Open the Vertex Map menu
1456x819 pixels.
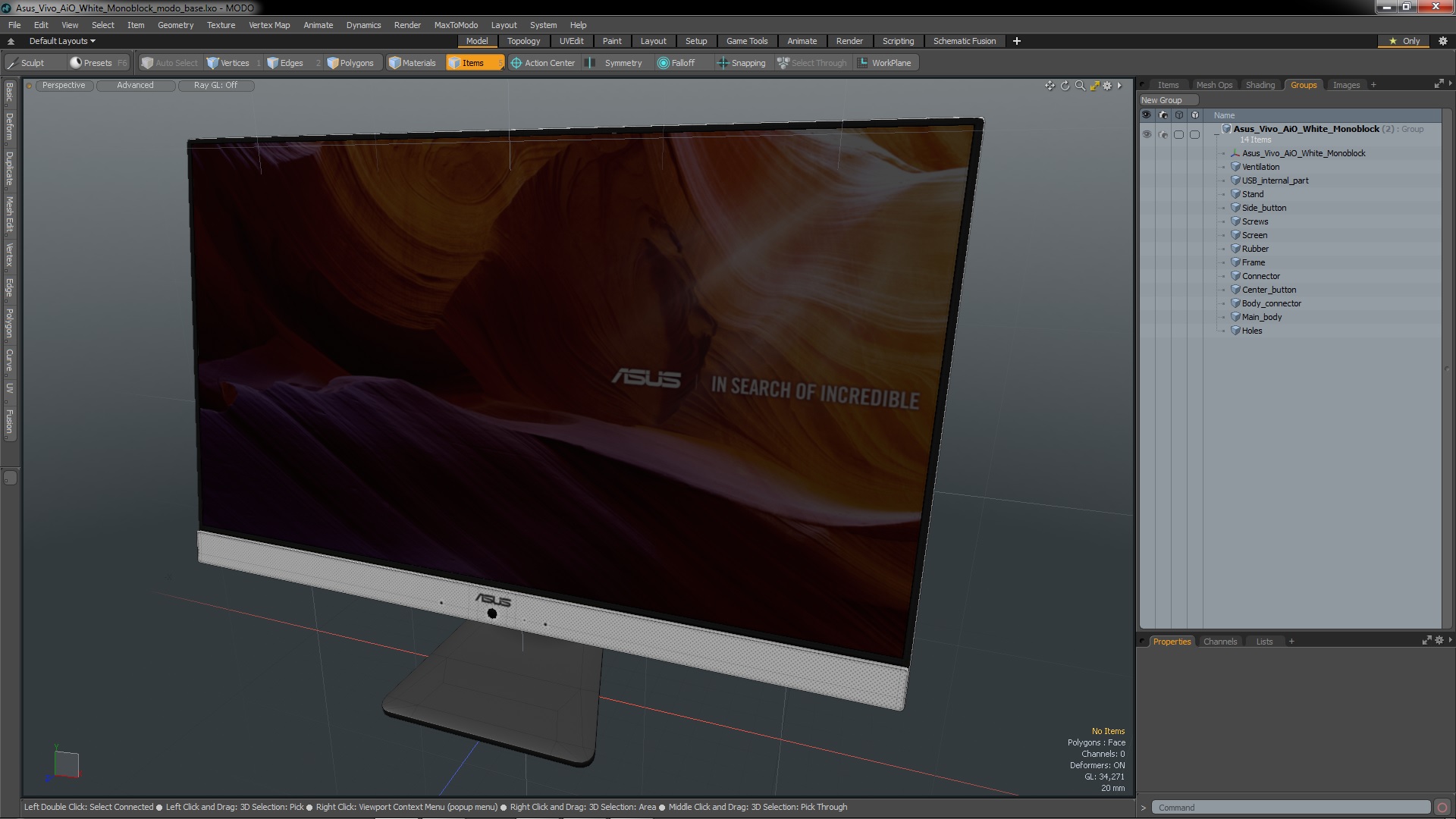pyautogui.click(x=269, y=25)
